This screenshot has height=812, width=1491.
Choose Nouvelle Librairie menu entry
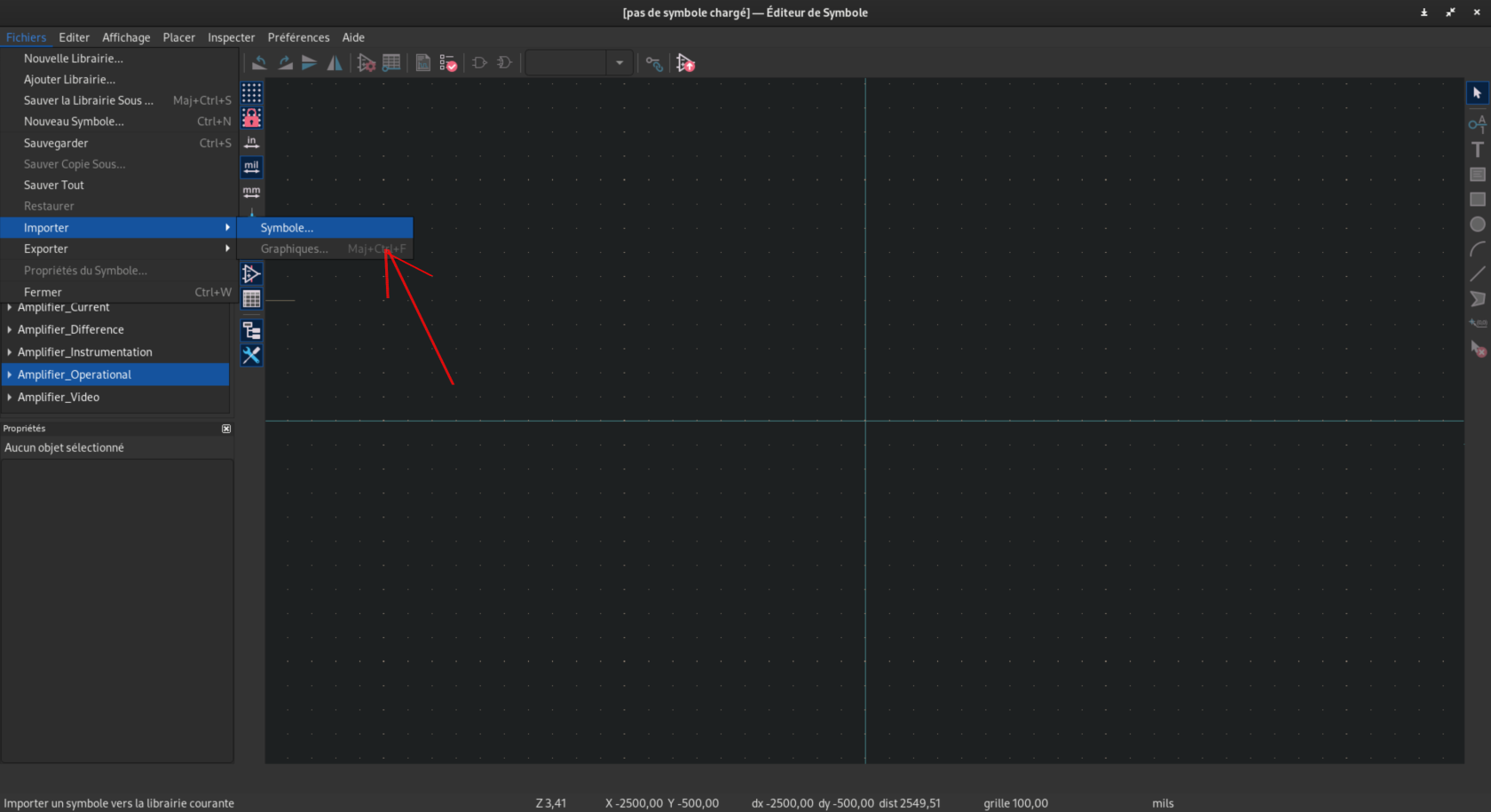tap(119, 59)
